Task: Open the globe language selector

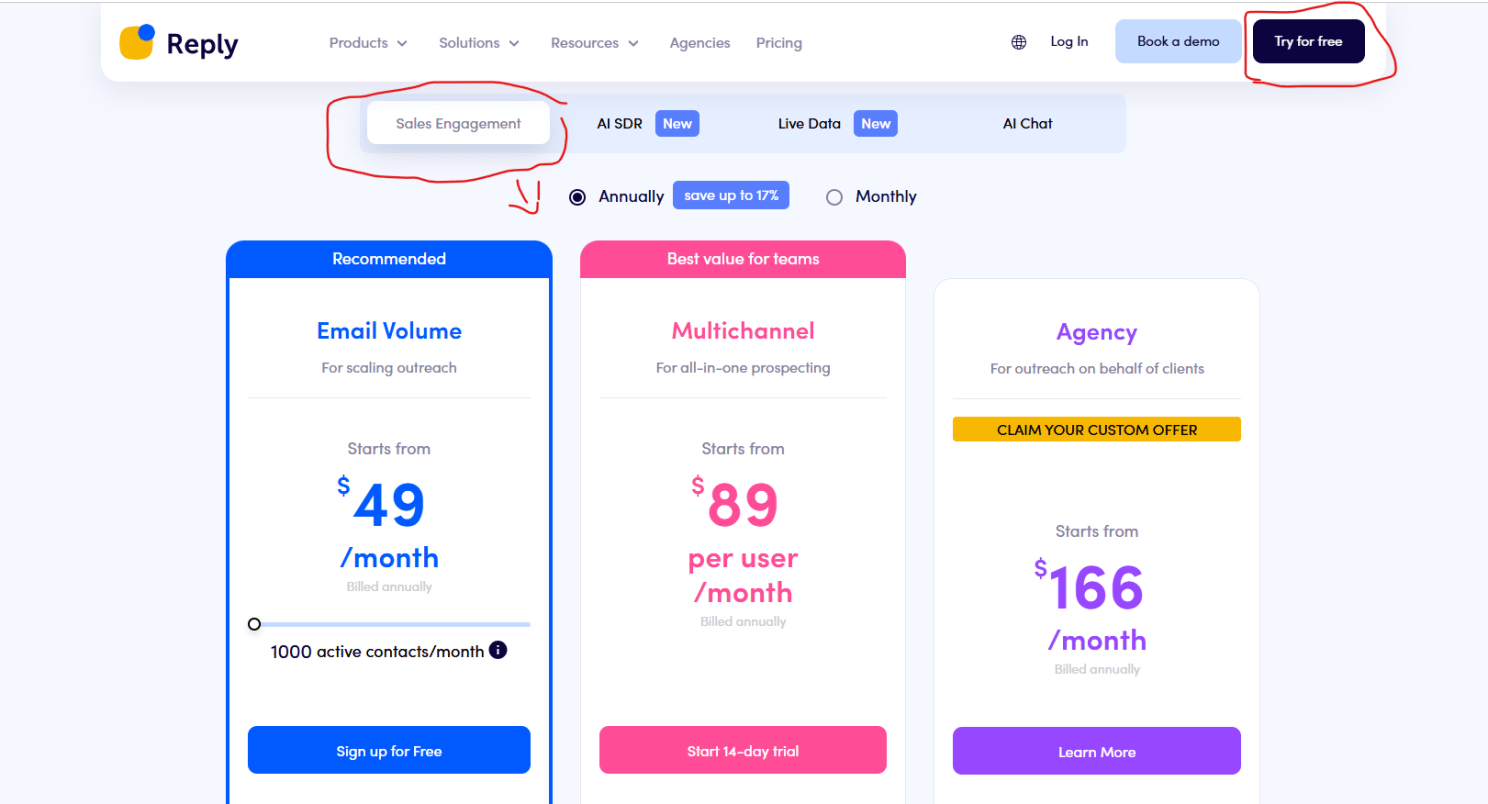Action: coord(1018,42)
